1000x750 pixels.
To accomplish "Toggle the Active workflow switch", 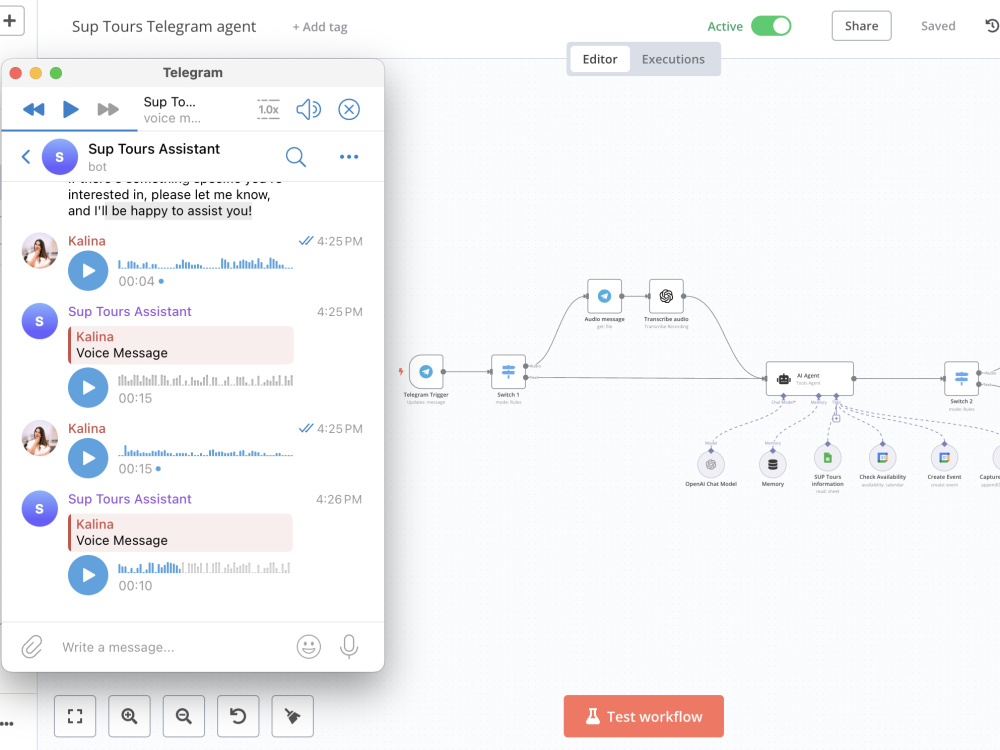I will pos(770,26).
